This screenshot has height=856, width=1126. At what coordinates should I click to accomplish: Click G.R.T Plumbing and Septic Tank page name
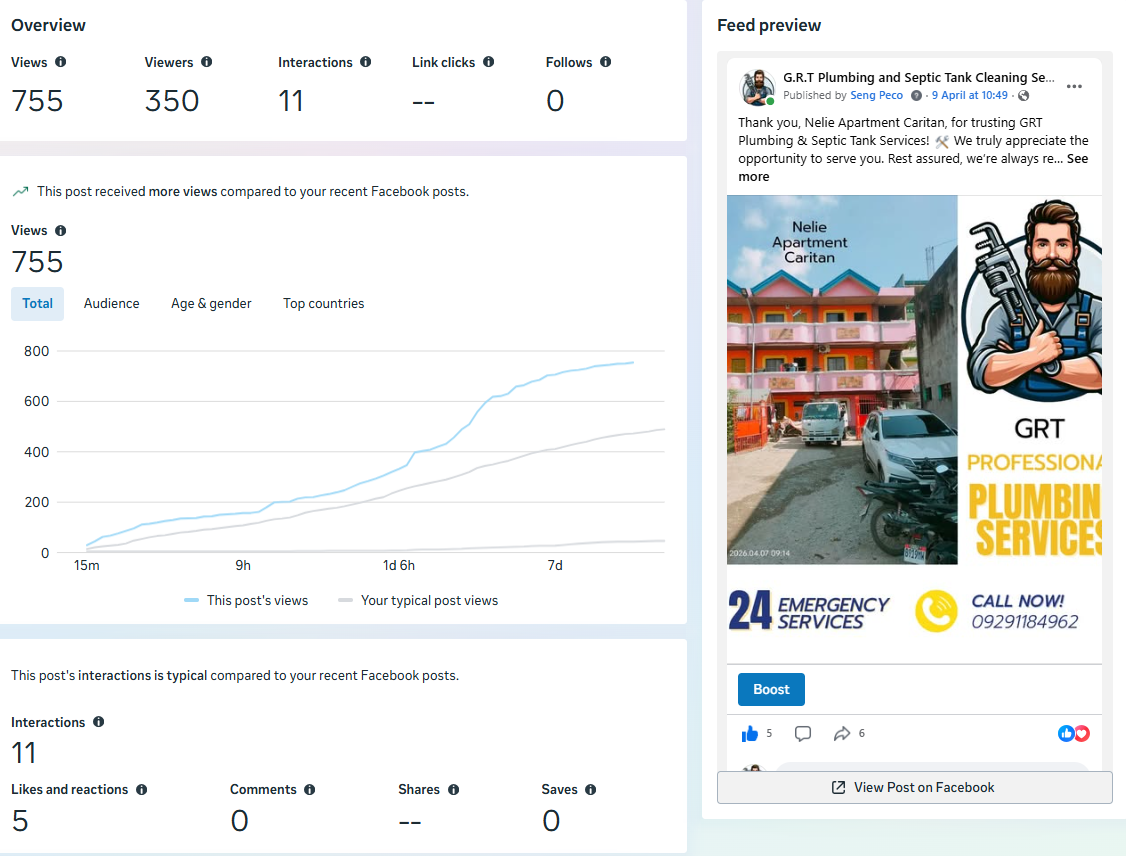(x=918, y=78)
